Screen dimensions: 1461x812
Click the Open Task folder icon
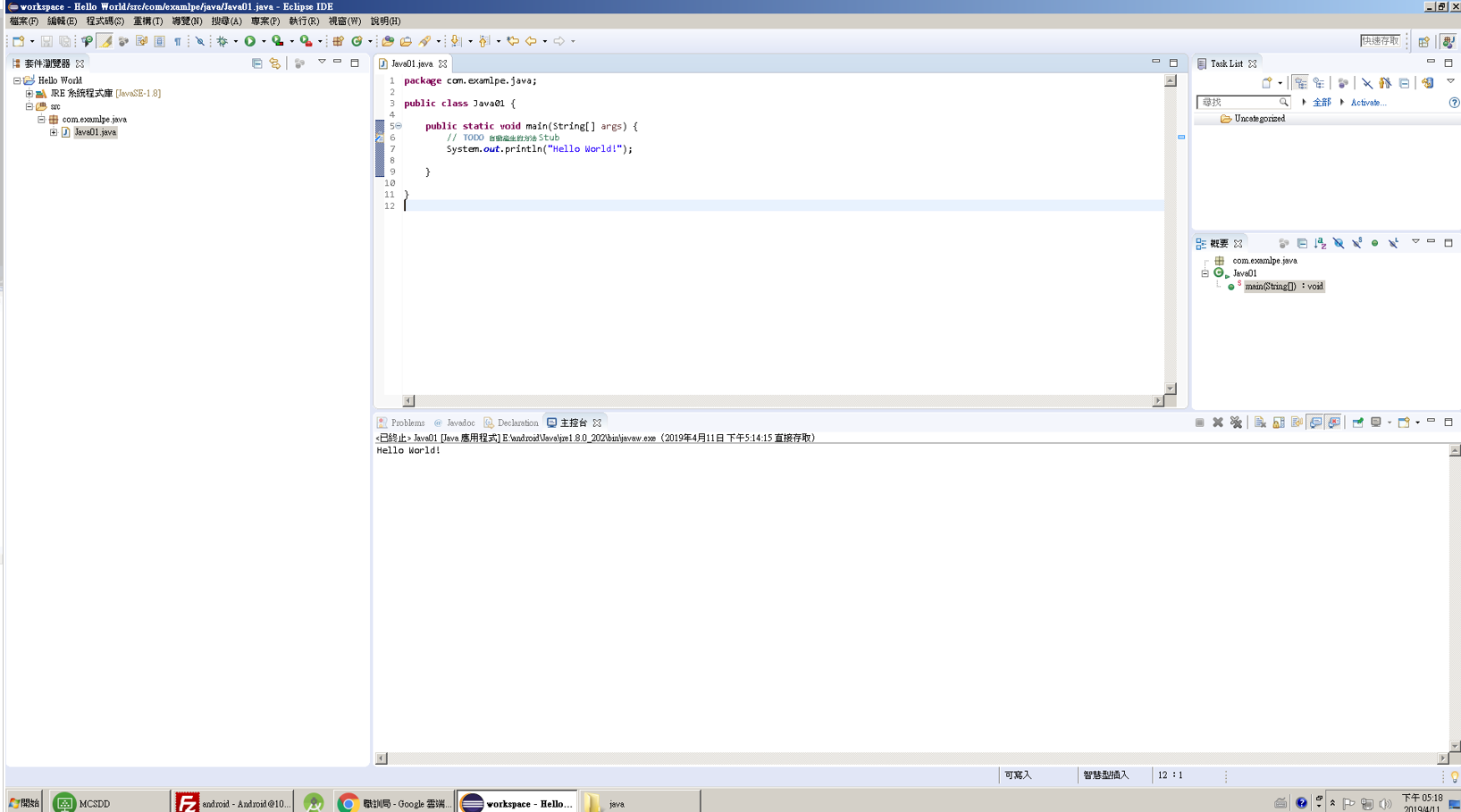click(x=406, y=41)
